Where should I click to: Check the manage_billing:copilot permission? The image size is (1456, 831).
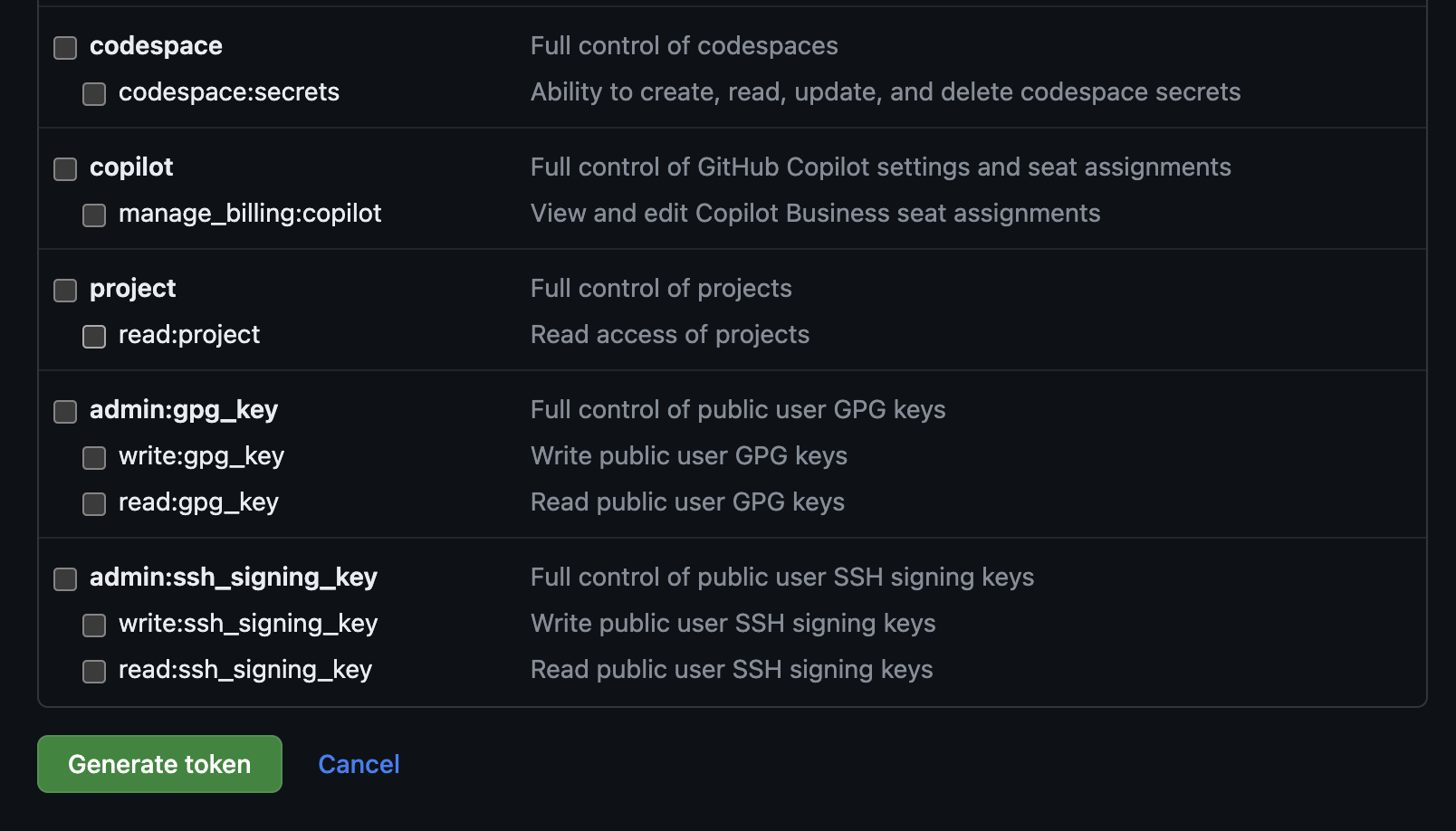[94, 215]
